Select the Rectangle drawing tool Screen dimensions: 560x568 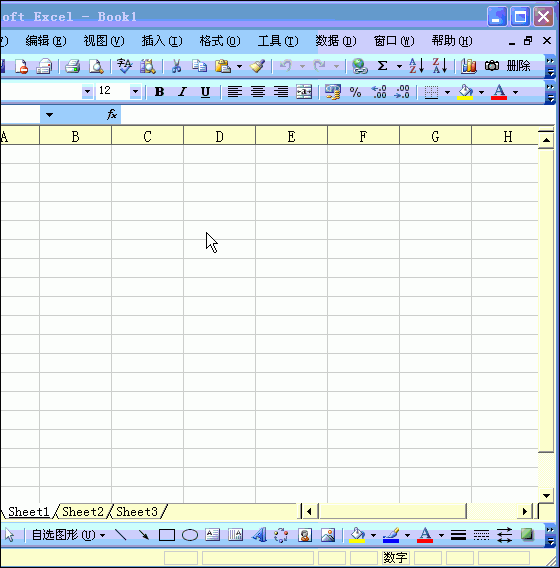(x=167, y=535)
